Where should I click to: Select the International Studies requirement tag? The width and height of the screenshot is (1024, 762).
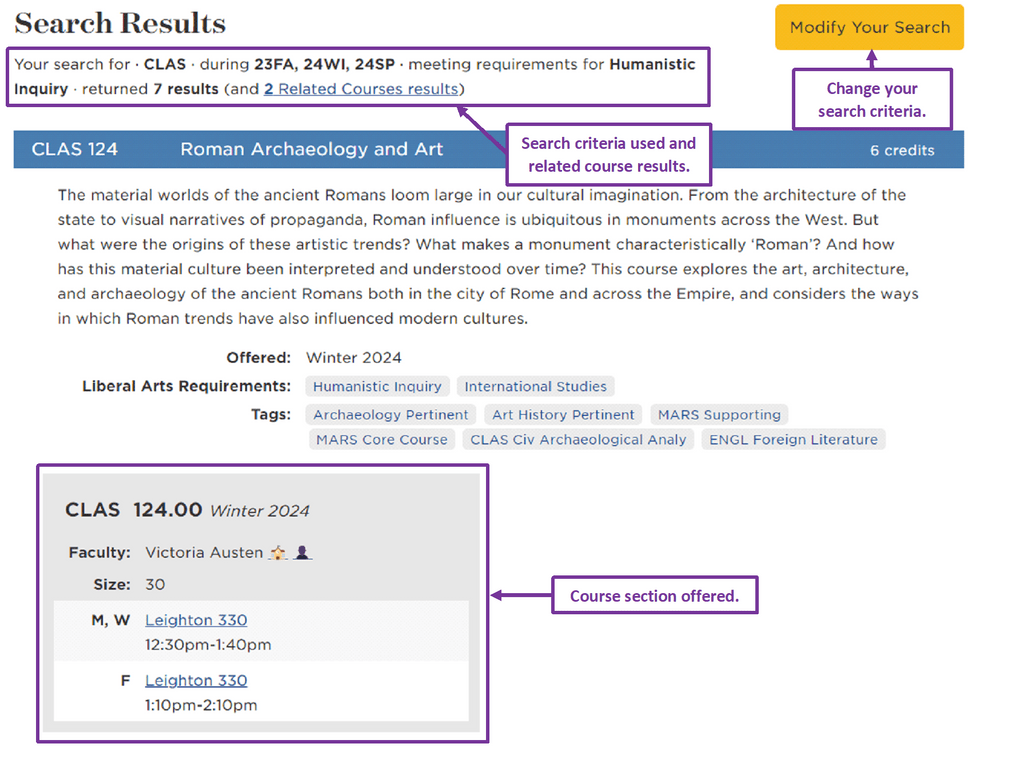point(535,386)
